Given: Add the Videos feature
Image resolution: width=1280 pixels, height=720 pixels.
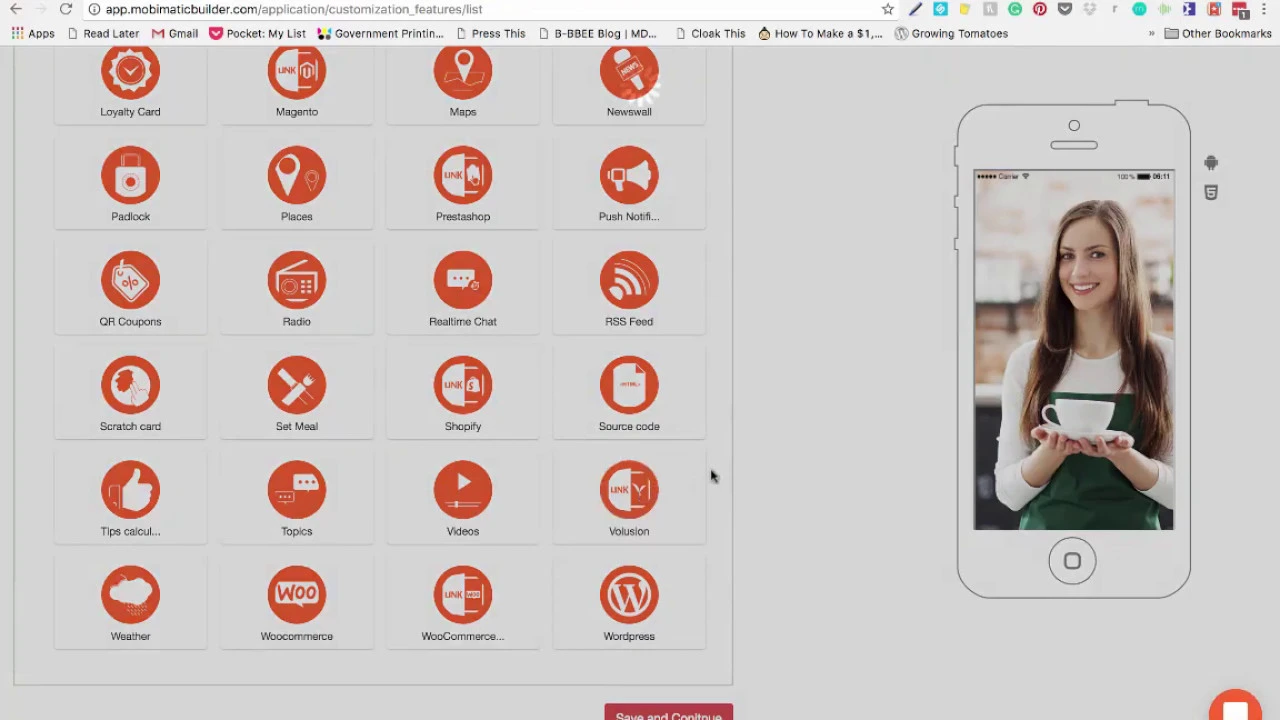Looking at the screenshot, I should (x=463, y=499).
